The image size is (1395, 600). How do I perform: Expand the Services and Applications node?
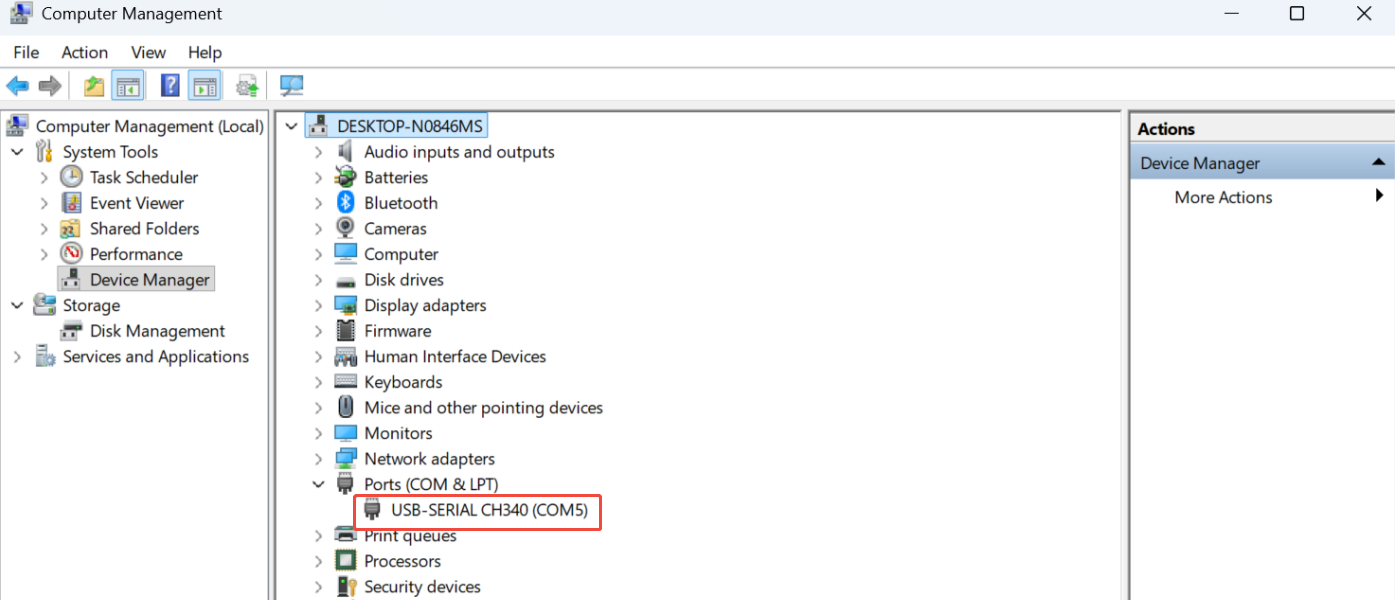click(x=17, y=357)
